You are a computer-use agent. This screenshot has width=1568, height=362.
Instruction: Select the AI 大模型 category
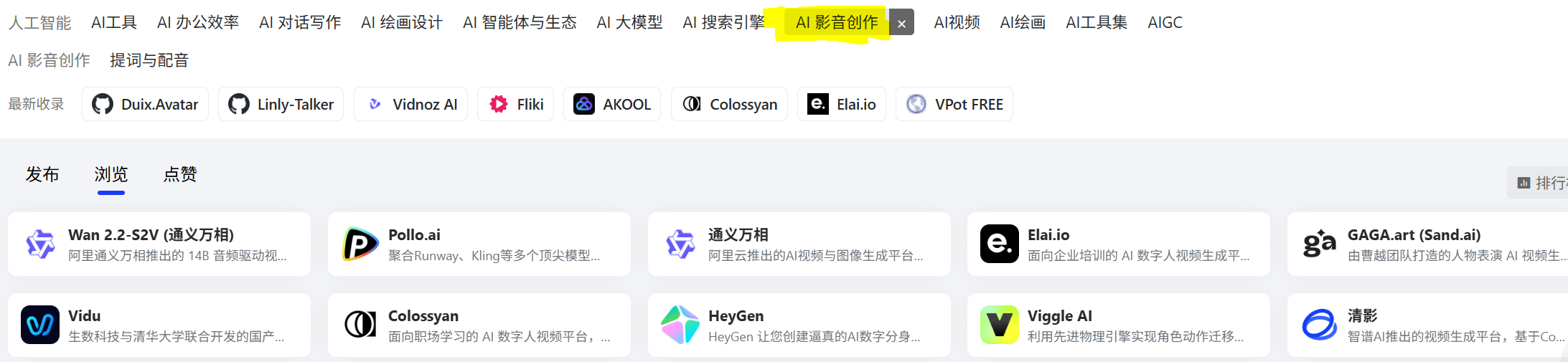(x=629, y=23)
